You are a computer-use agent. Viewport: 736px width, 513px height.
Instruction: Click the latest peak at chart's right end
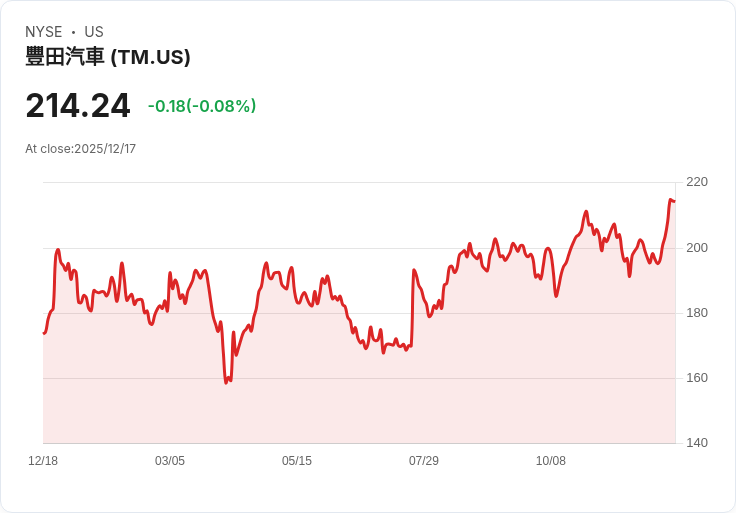(x=671, y=200)
